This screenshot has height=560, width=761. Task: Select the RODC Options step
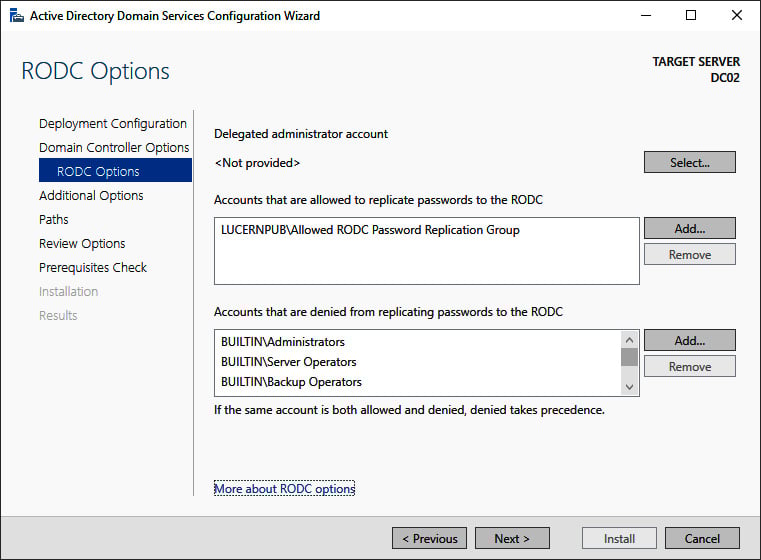(x=116, y=171)
